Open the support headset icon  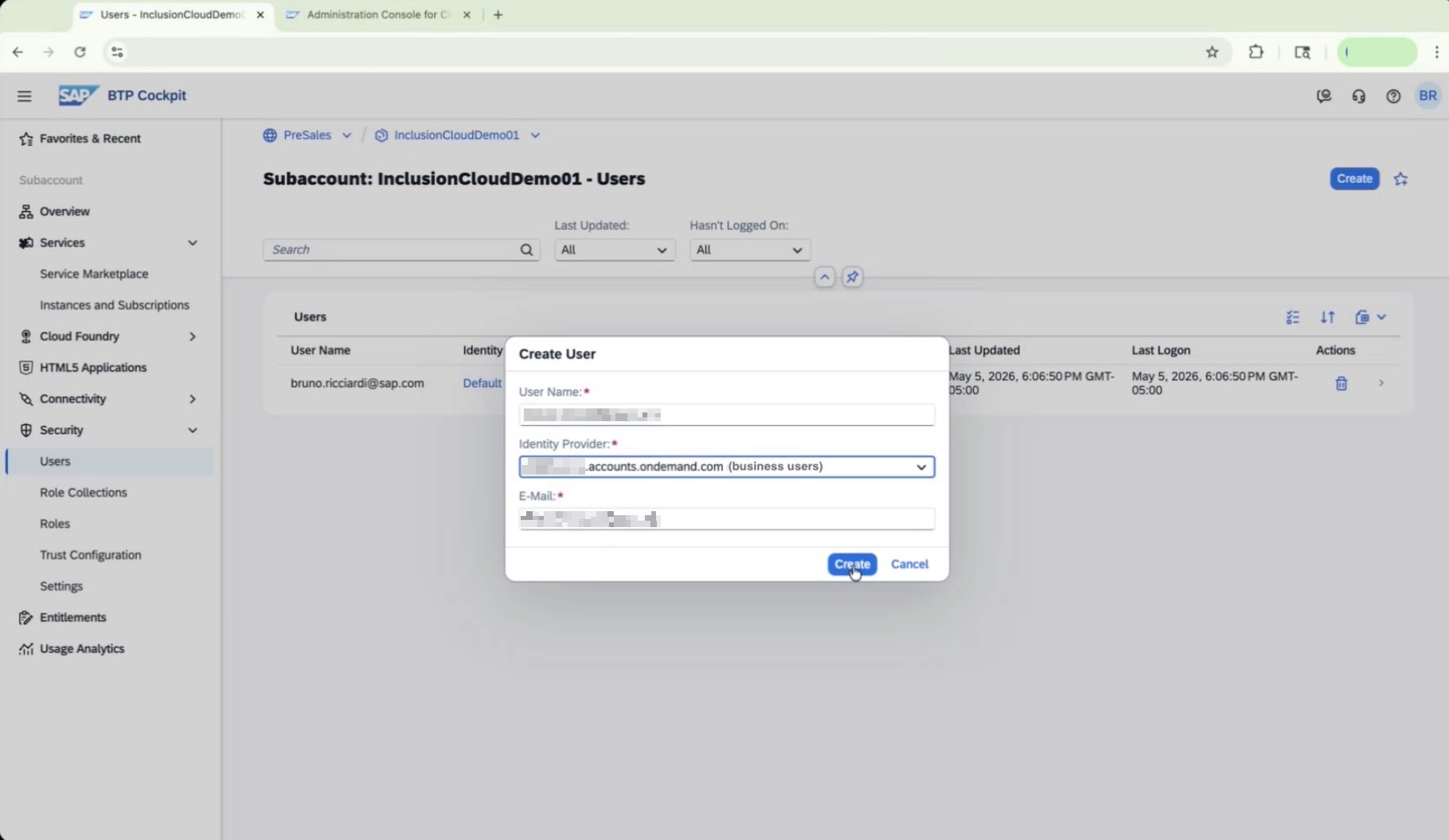(x=1359, y=96)
